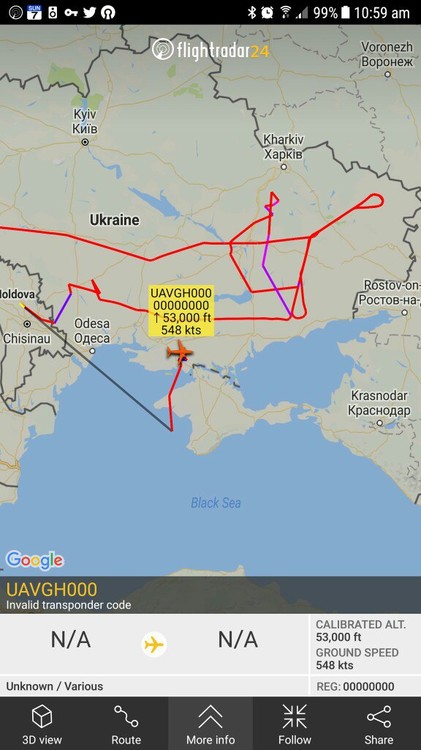This screenshot has width=421, height=750.
Task: Tap the Unknown / Various airline row
Action: tap(55, 686)
